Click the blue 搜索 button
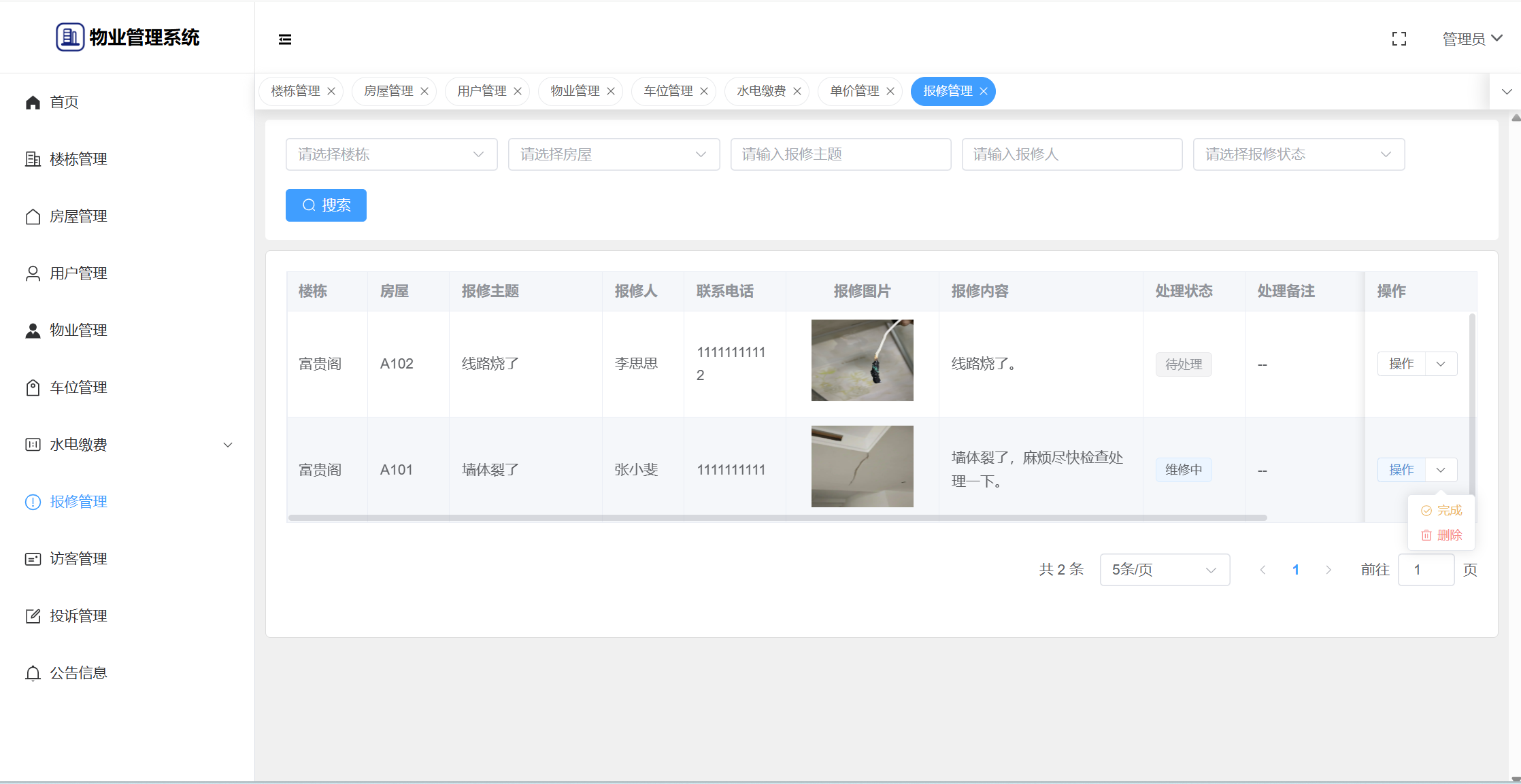1521x784 pixels. [x=326, y=205]
